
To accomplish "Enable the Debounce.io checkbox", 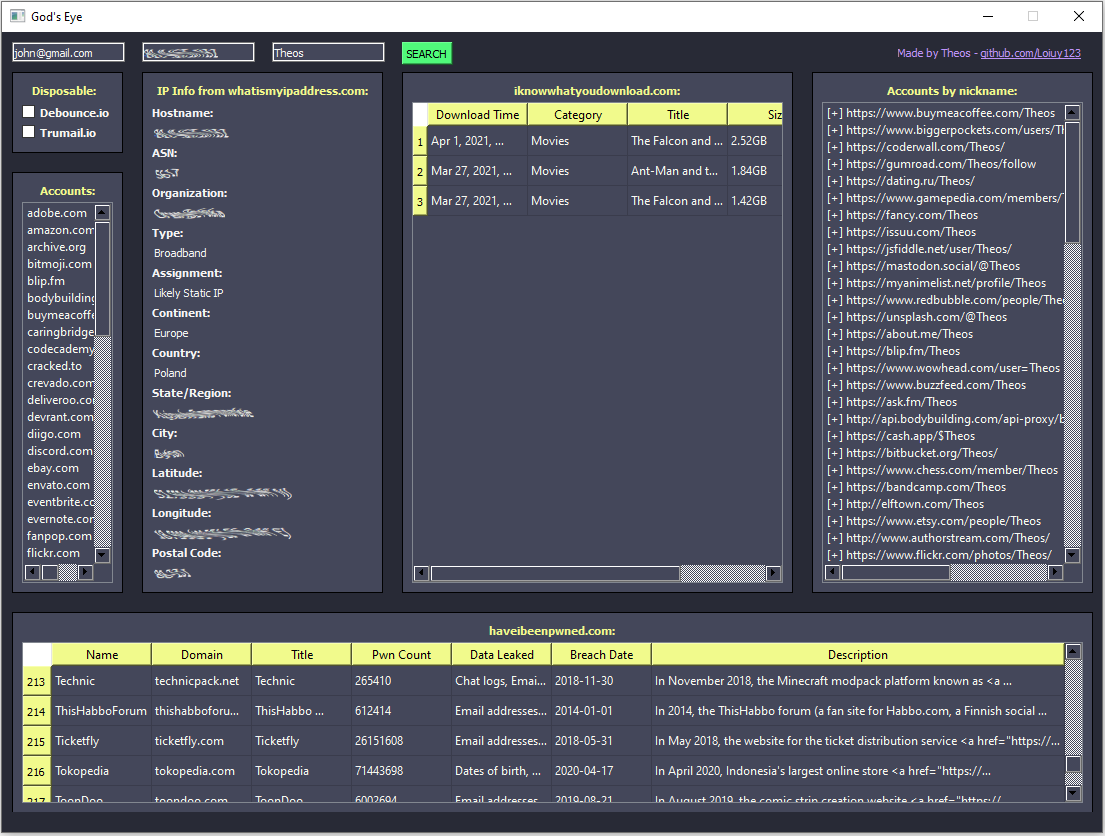I will pyautogui.click(x=29, y=111).
